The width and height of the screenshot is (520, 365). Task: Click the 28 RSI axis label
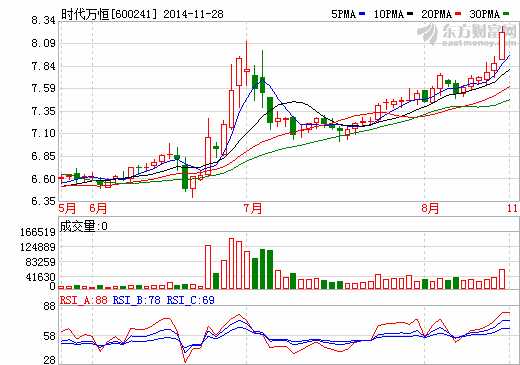(49, 360)
